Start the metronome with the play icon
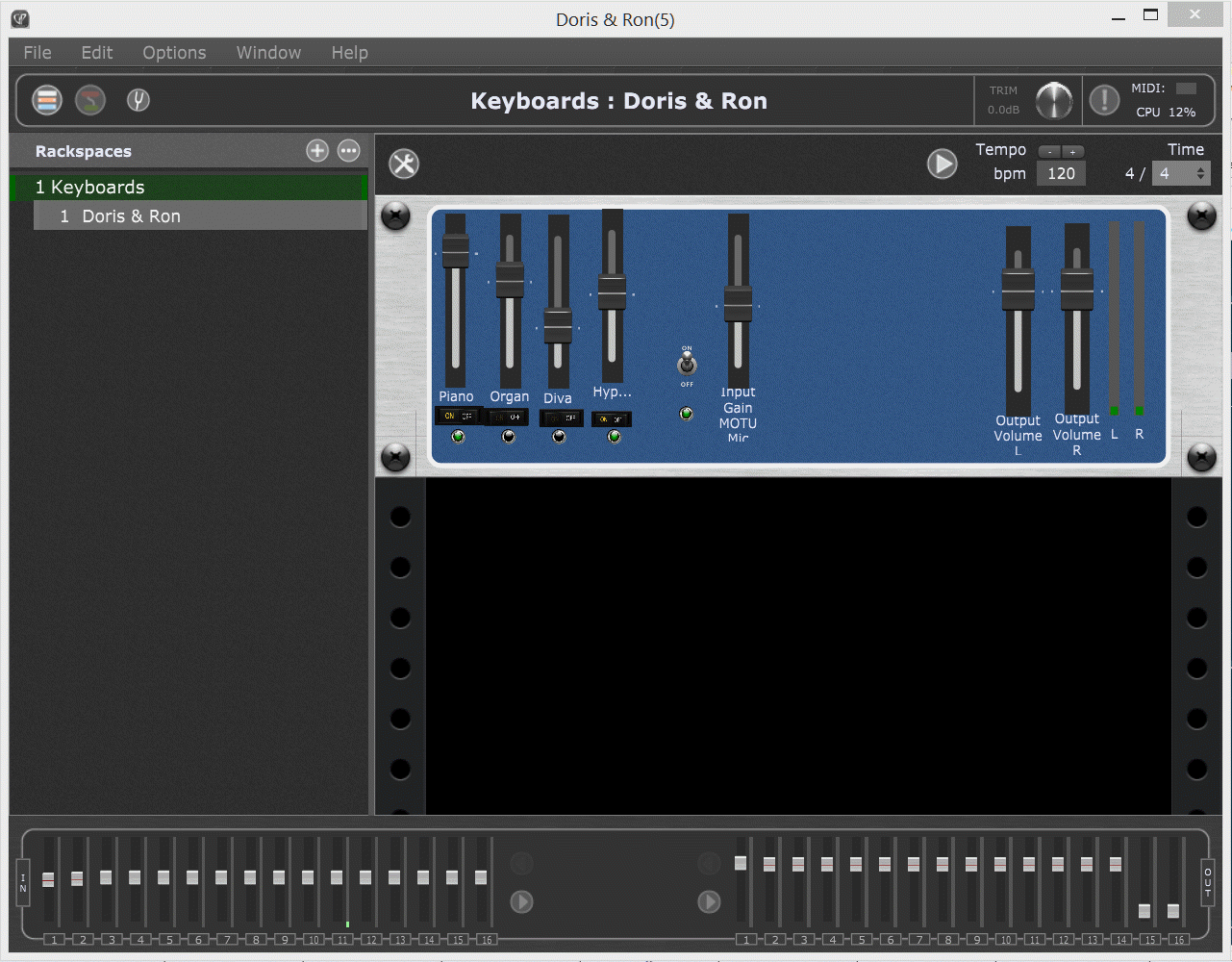 pos(942,164)
